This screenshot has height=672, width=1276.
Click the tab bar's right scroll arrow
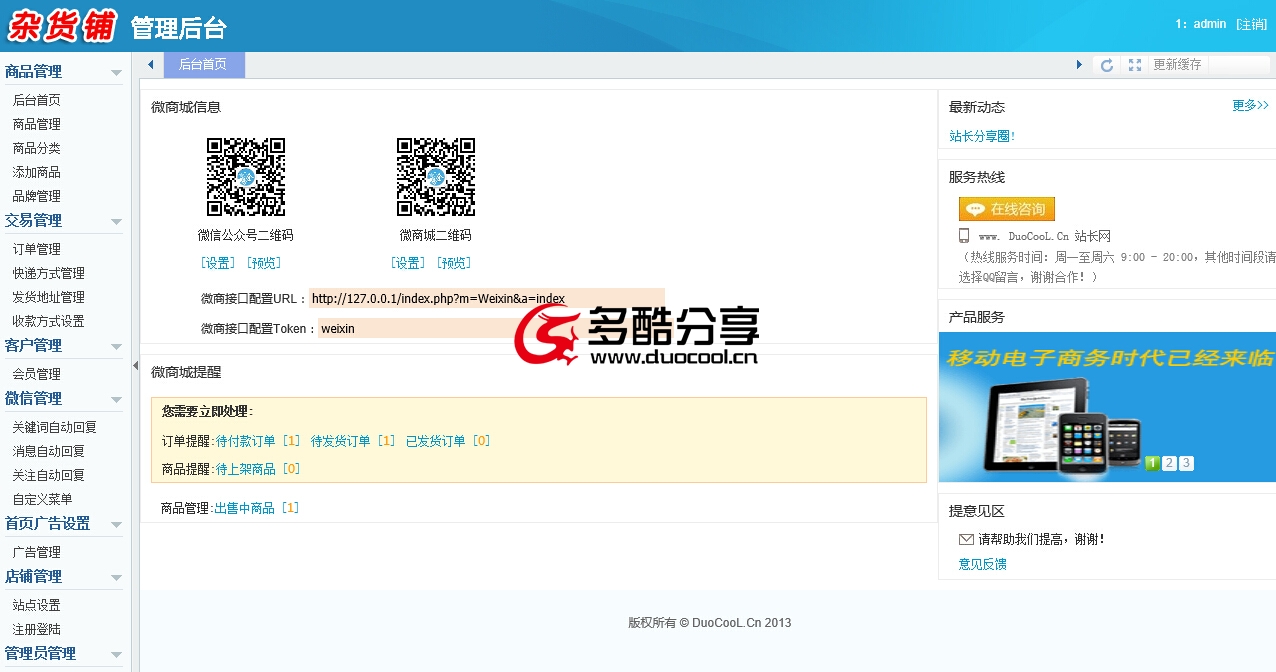coord(1079,65)
